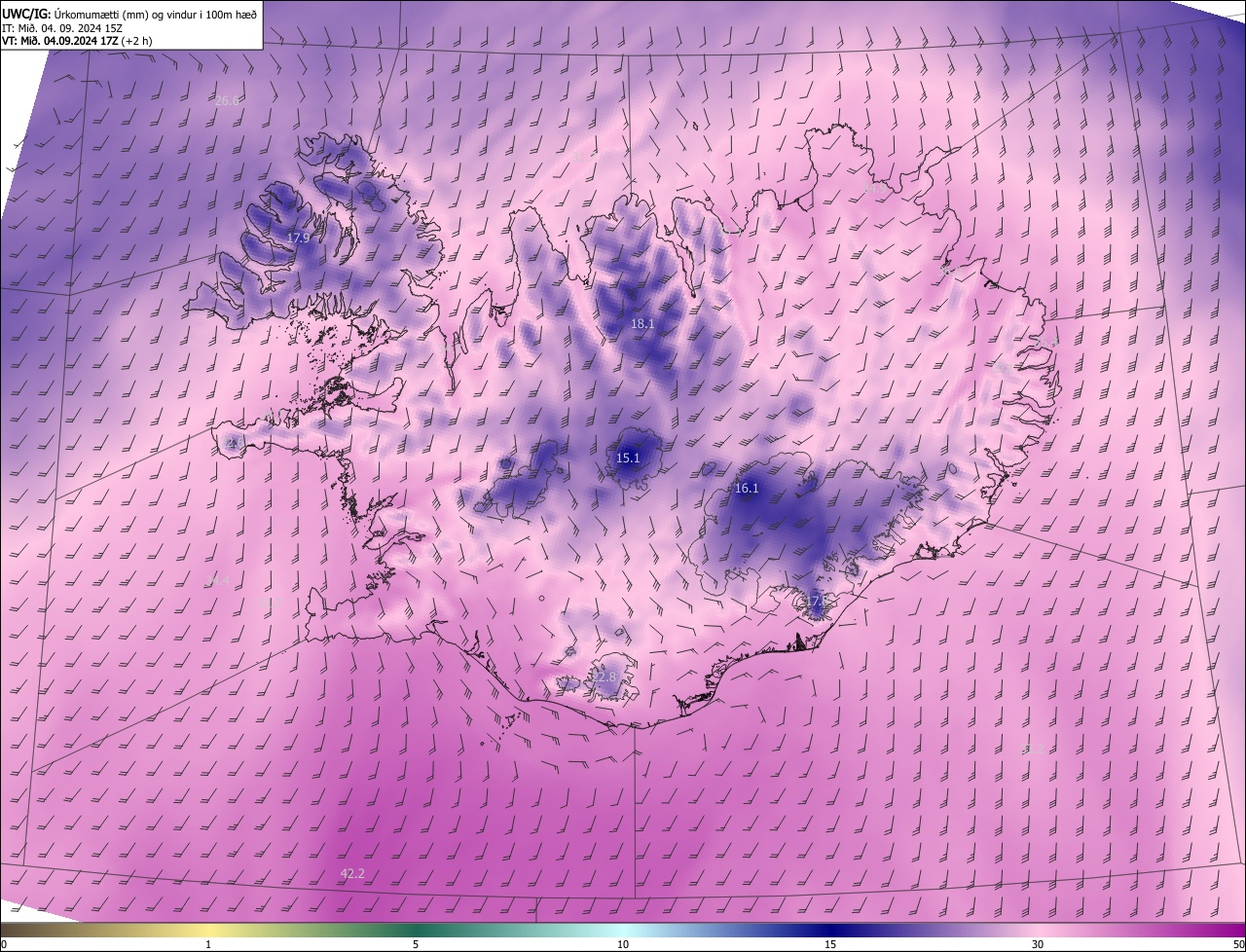Viewport: 1246px width, 952px height.
Task: Click the "50" tick label on the color scale
Action: [1238, 944]
